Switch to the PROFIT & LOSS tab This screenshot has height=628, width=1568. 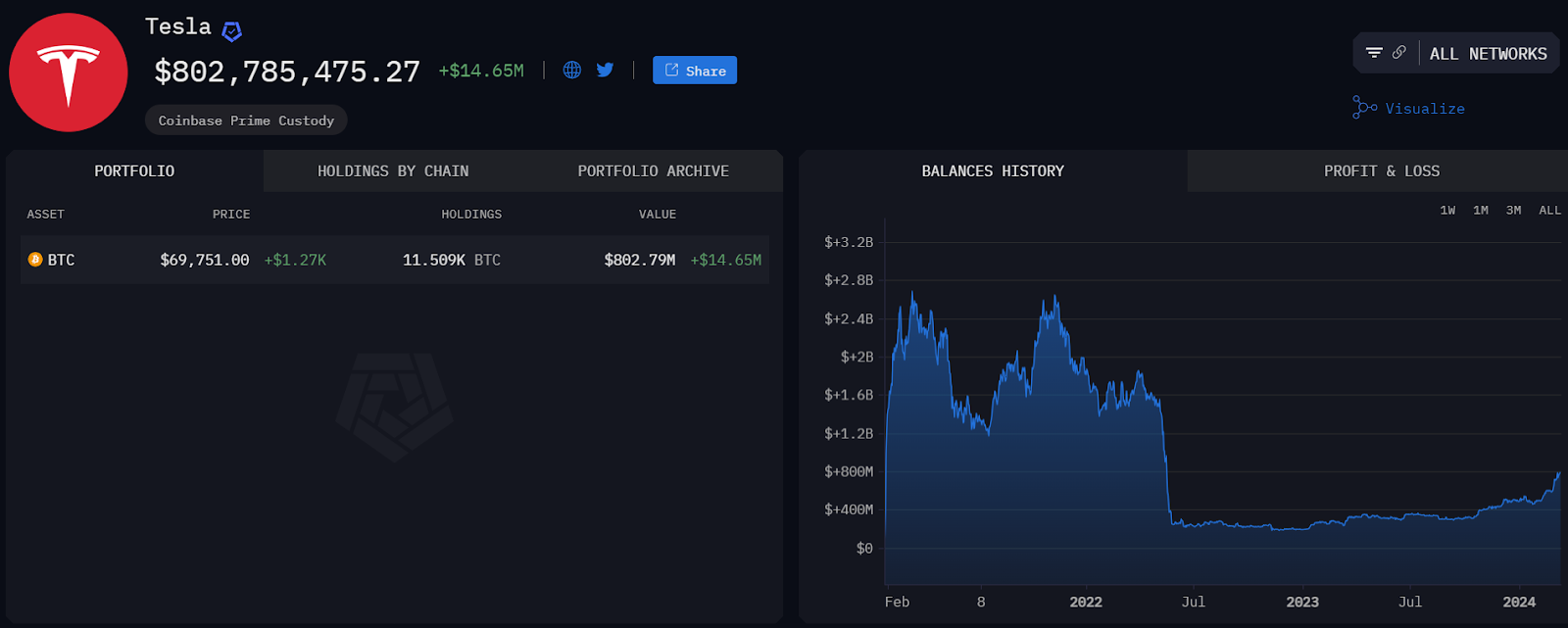click(1382, 170)
